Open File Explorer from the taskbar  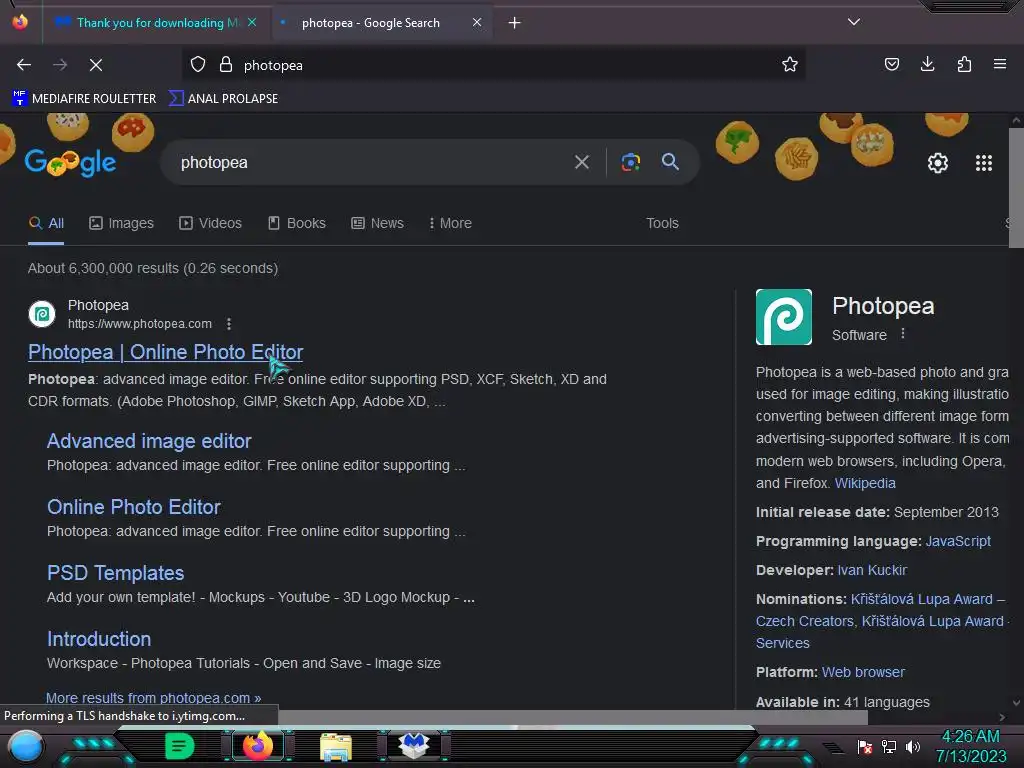click(336, 746)
